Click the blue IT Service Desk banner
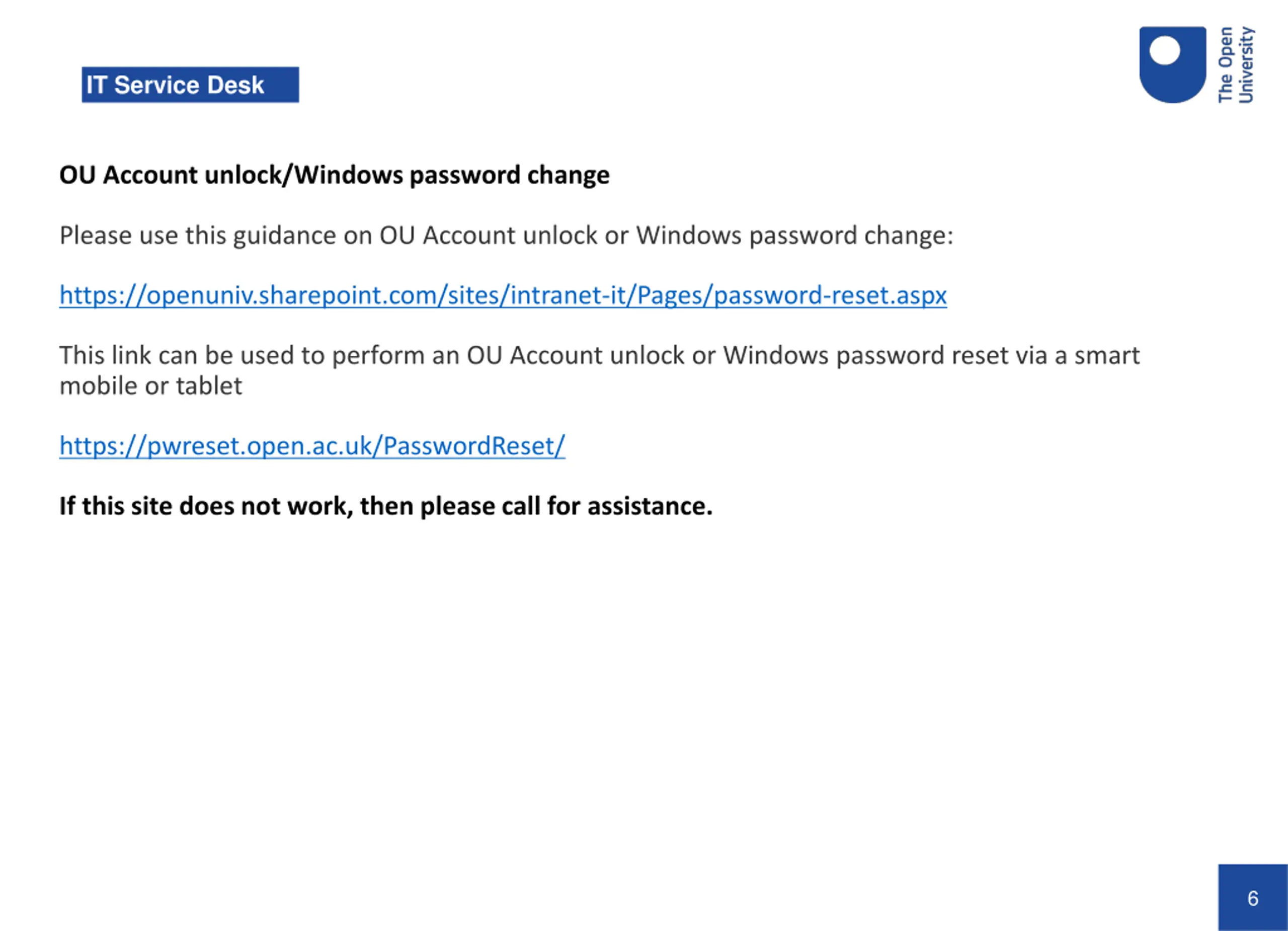 (x=190, y=85)
